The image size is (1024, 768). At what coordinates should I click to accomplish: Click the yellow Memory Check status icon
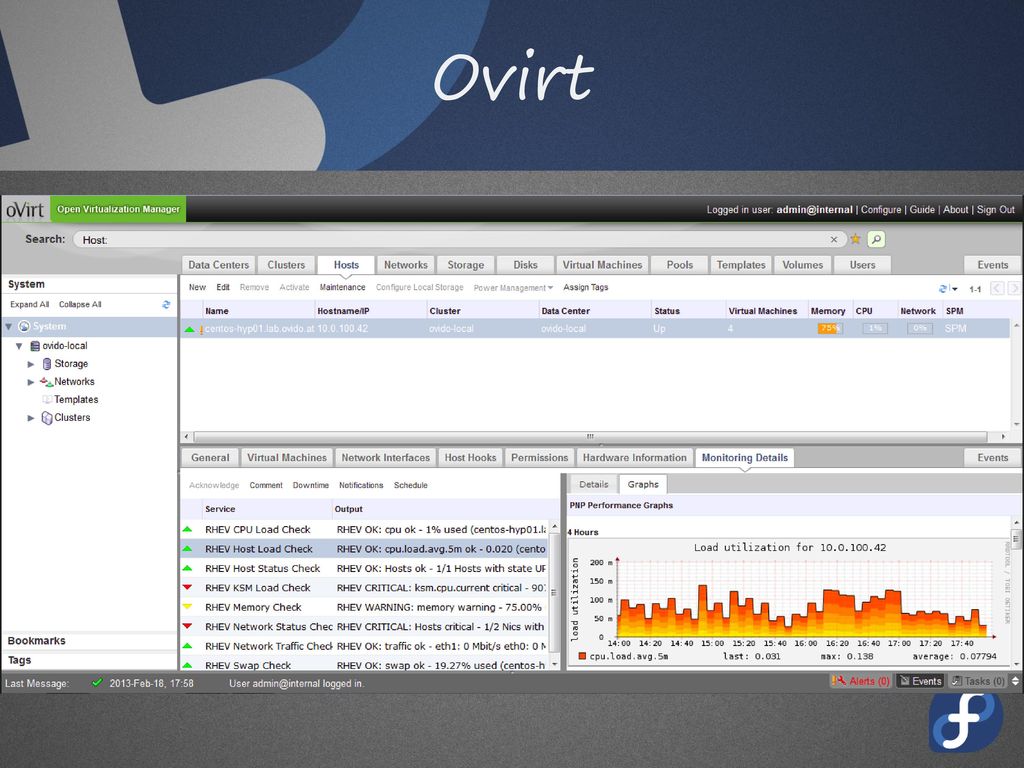click(187, 607)
